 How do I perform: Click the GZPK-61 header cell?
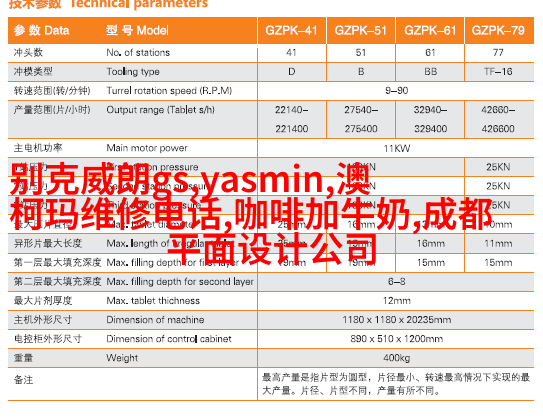click(x=430, y=30)
